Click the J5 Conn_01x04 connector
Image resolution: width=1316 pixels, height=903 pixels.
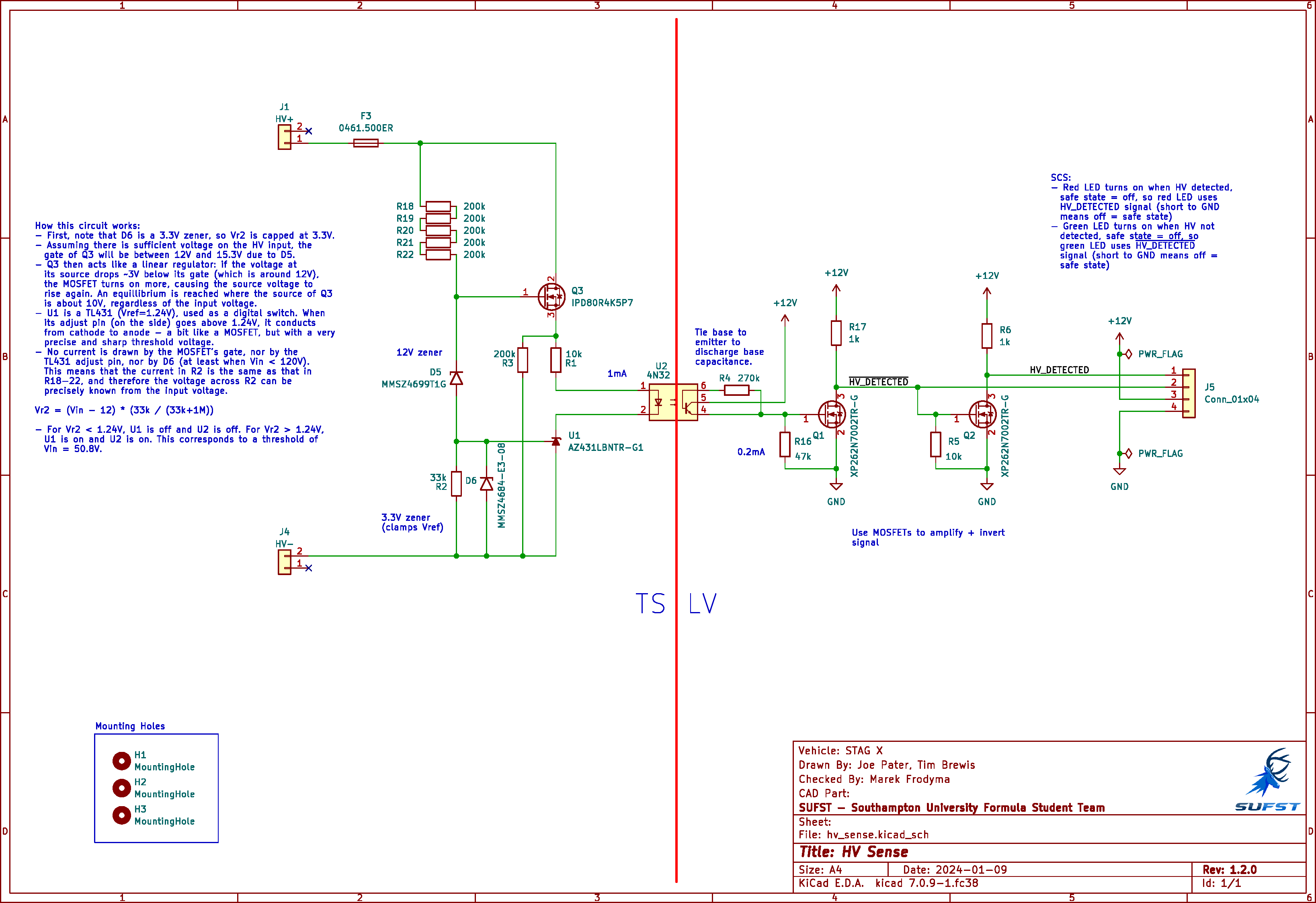tap(1189, 393)
